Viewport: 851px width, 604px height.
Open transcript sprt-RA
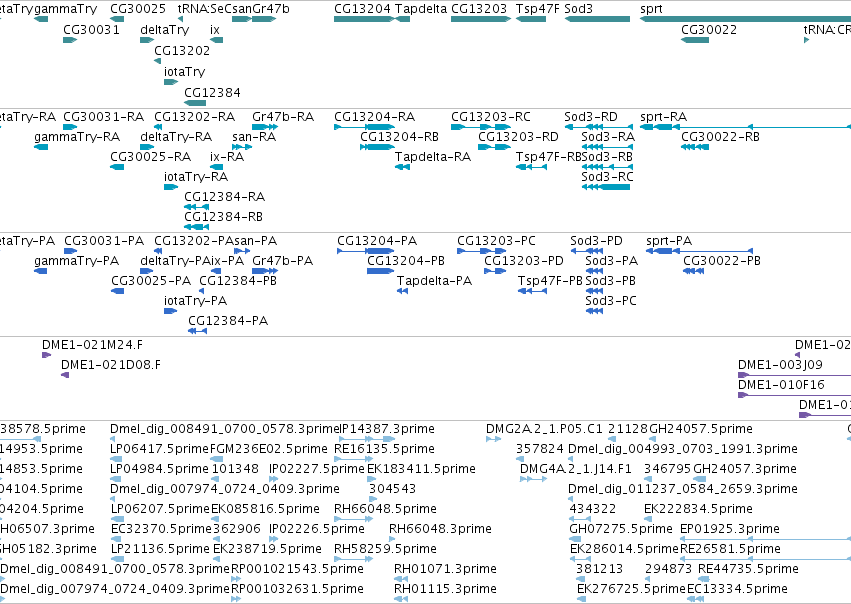tap(663, 117)
